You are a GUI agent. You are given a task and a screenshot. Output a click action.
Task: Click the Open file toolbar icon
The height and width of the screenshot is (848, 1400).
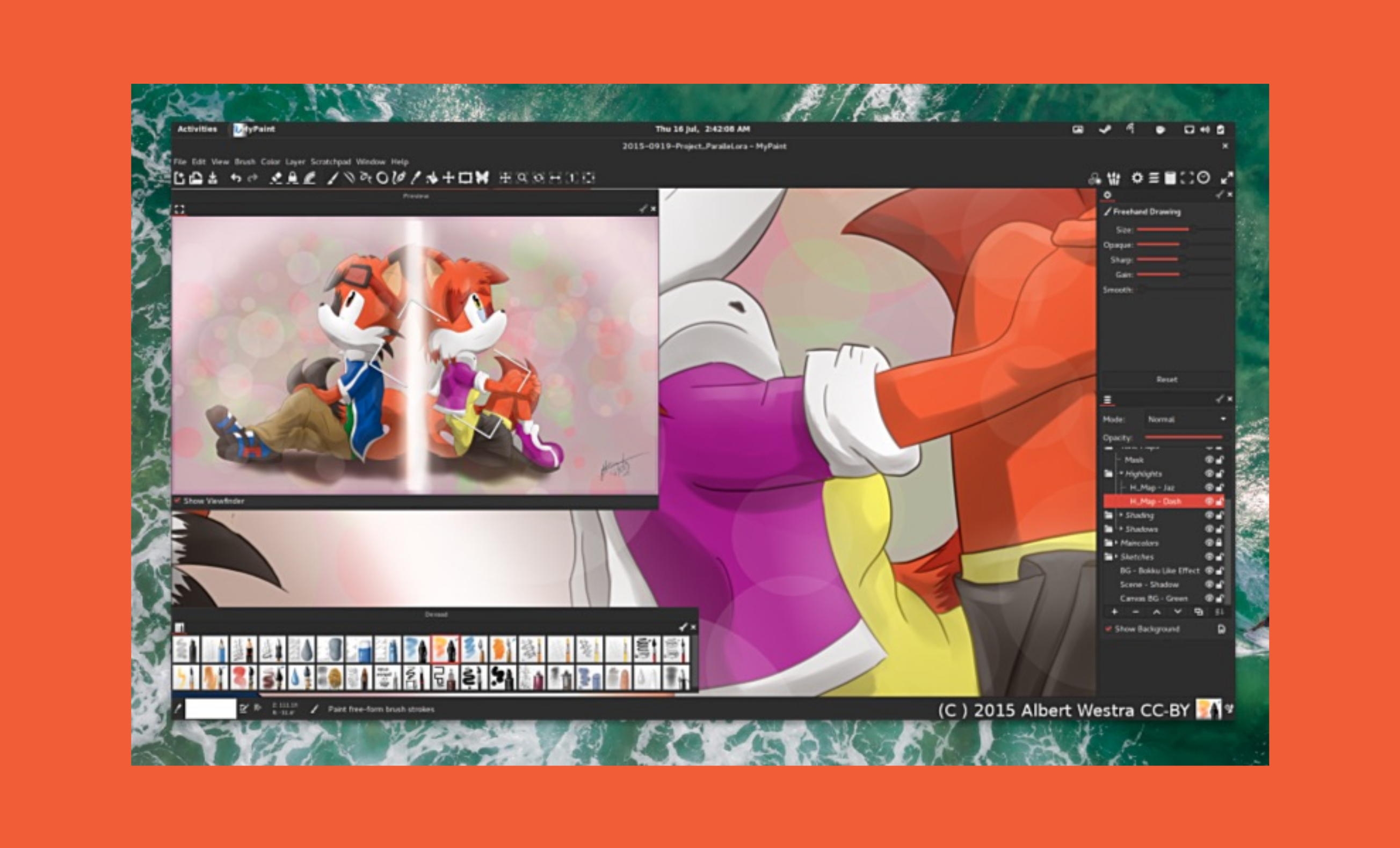click(196, 178)
